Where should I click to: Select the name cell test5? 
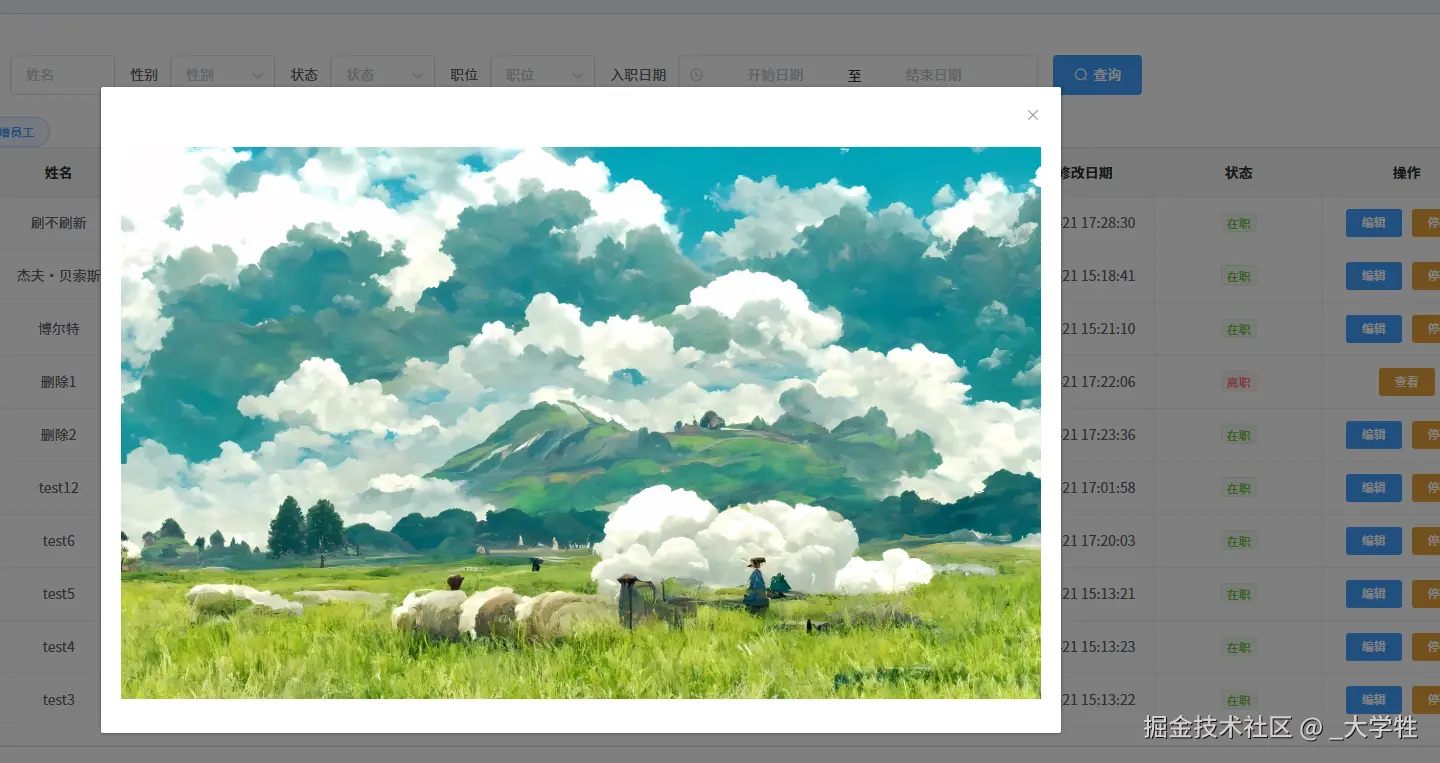tap(59, 594)
